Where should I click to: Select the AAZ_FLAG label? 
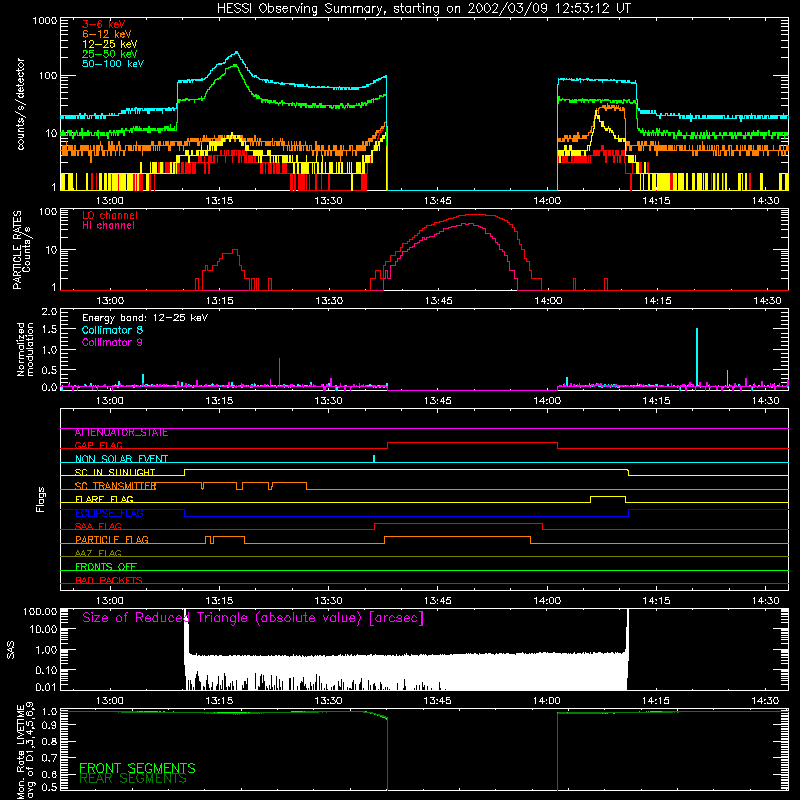click(98, 554)
